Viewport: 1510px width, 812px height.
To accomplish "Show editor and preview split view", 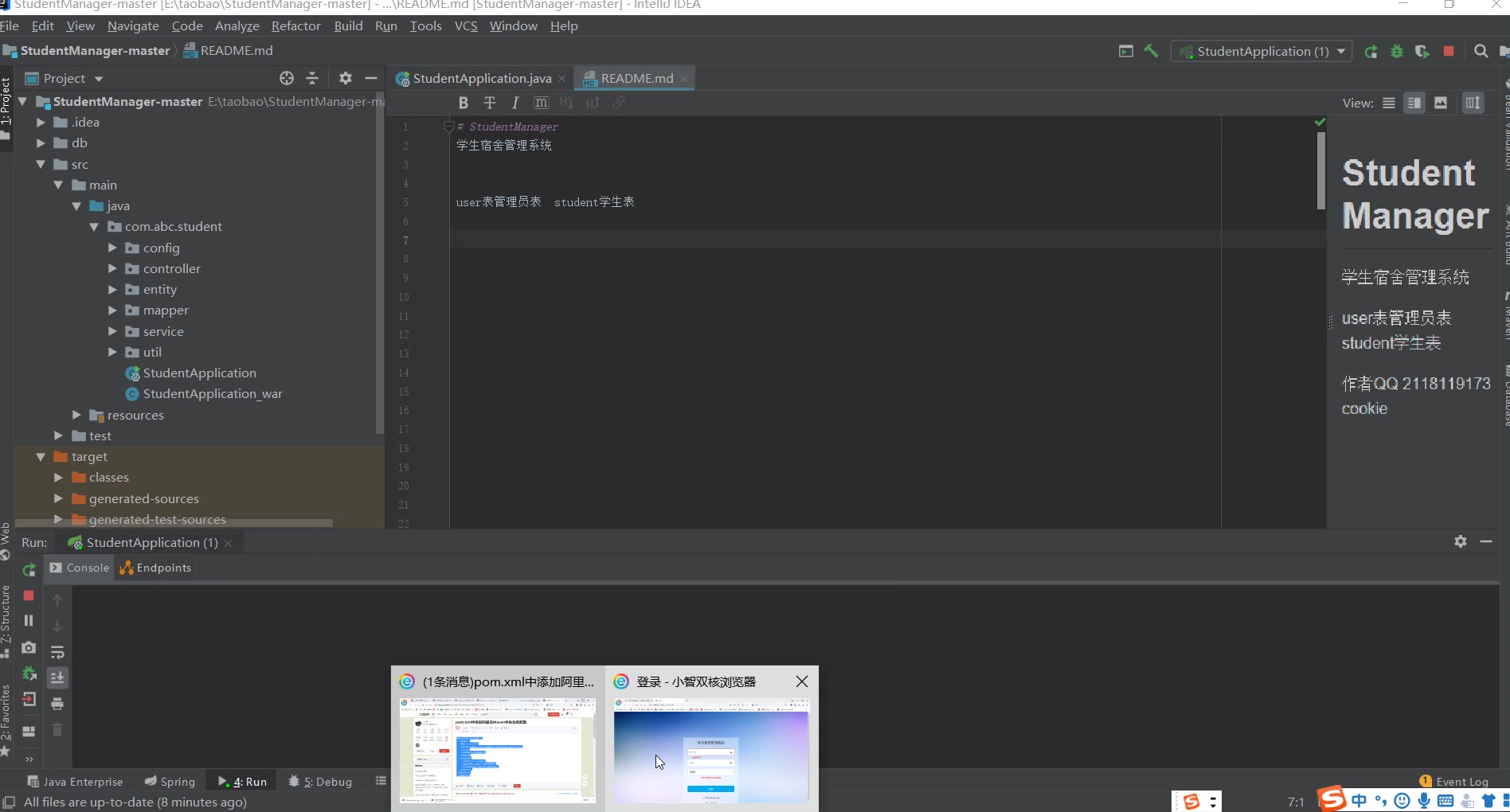I will 1414,103.
